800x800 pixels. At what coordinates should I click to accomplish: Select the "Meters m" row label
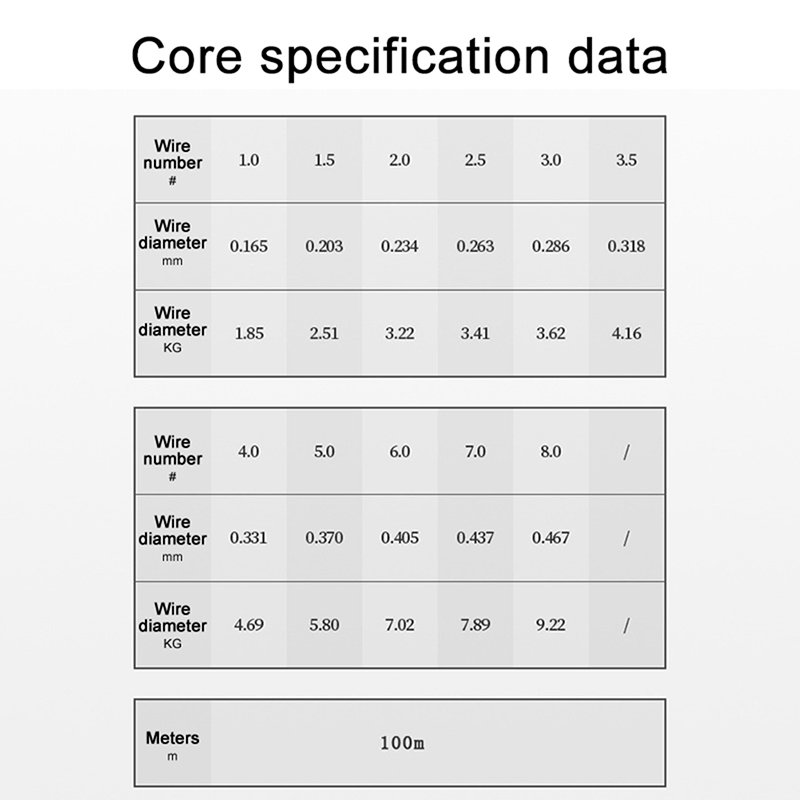[172, 745]
